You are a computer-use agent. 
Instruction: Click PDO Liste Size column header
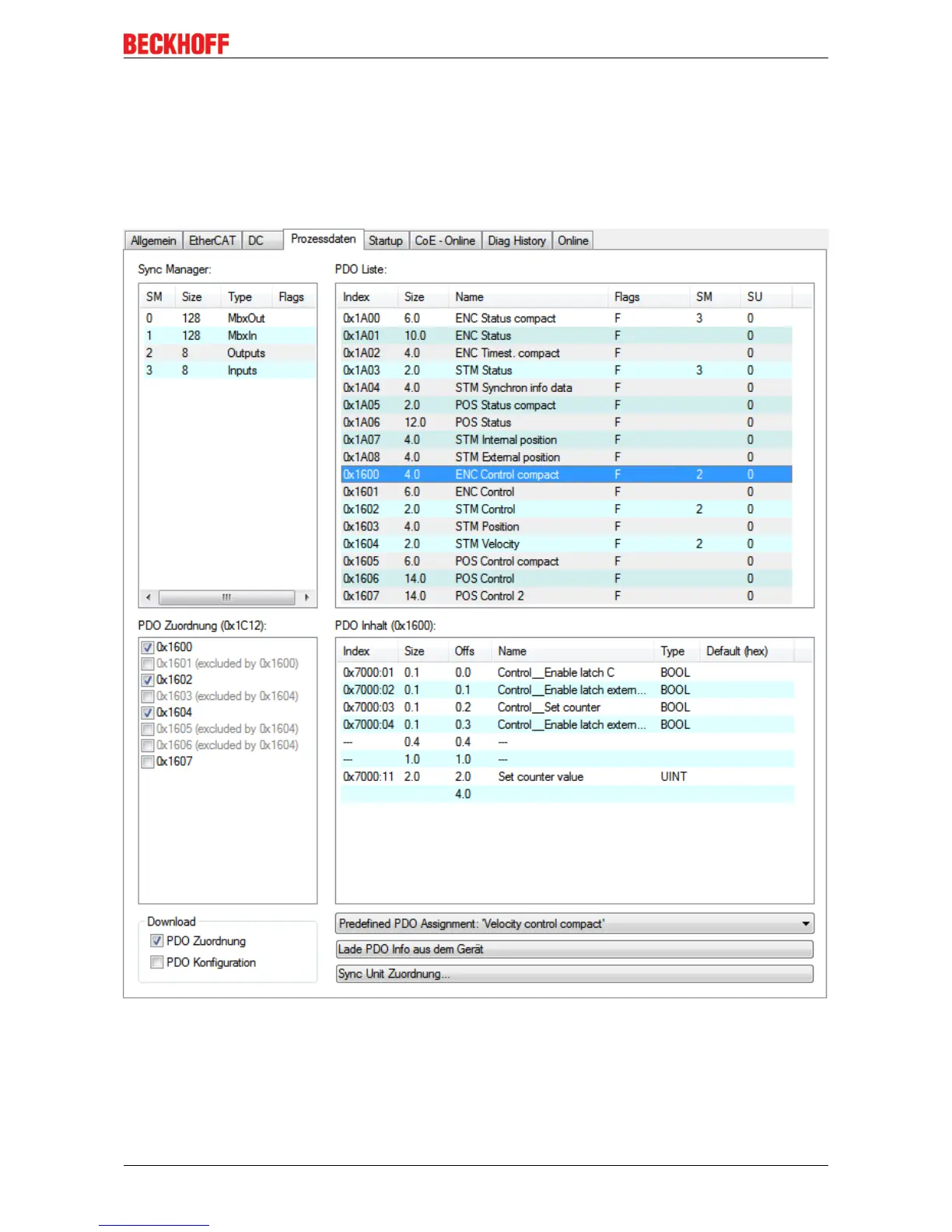tap(424, 297)
